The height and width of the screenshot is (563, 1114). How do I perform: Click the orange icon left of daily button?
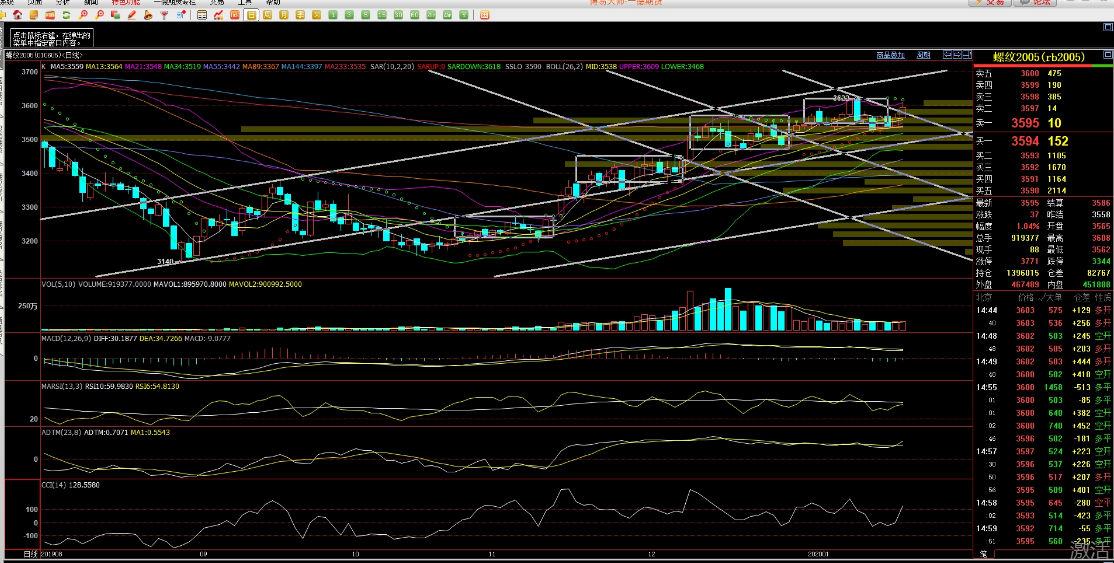[x=234, y=14]
